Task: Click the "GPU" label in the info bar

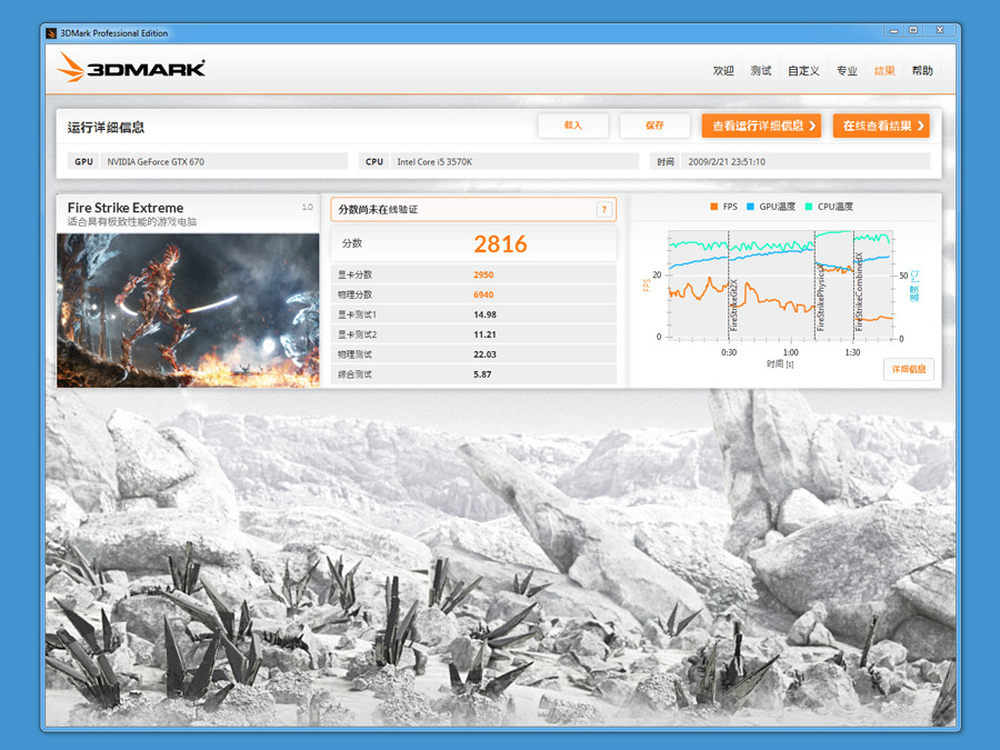Action: point(84,162)
